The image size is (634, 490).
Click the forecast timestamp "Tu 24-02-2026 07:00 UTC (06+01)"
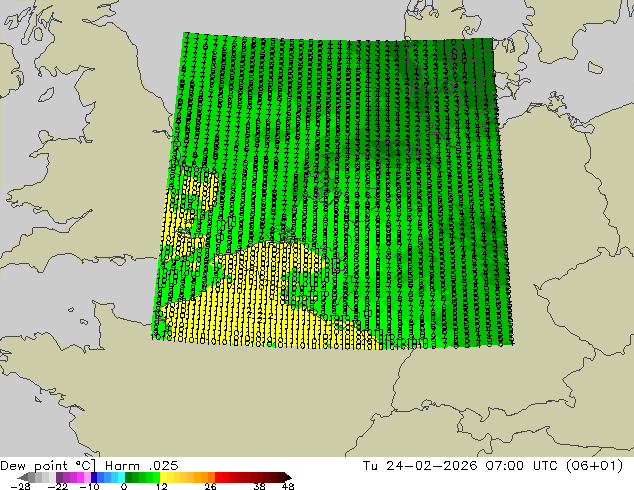click(x=493, y=466)
